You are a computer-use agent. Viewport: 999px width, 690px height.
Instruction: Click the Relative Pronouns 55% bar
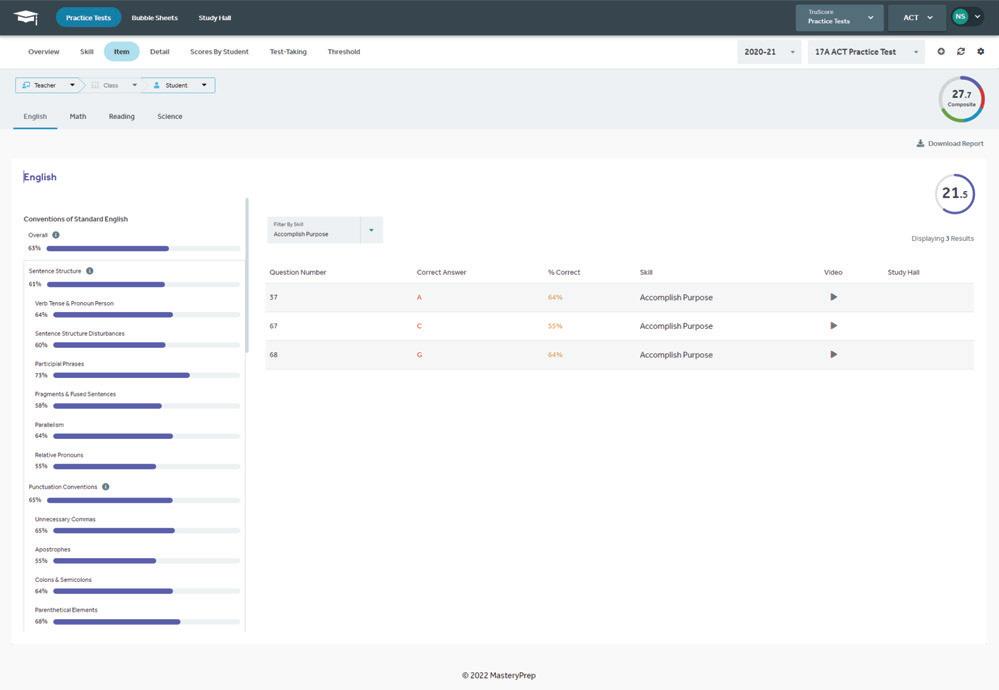[147, 466]
